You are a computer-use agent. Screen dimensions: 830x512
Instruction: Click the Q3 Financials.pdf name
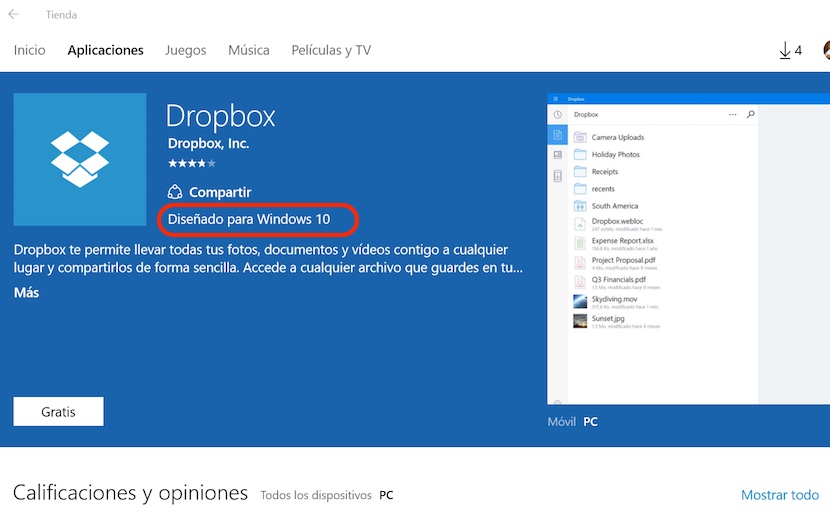tap(619, 280)
